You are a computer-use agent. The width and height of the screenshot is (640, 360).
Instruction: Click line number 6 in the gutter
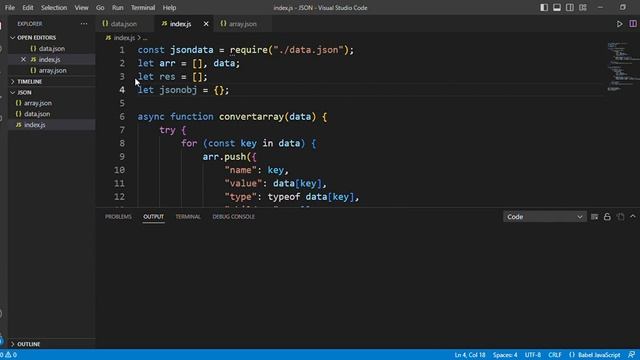[122, 117]
